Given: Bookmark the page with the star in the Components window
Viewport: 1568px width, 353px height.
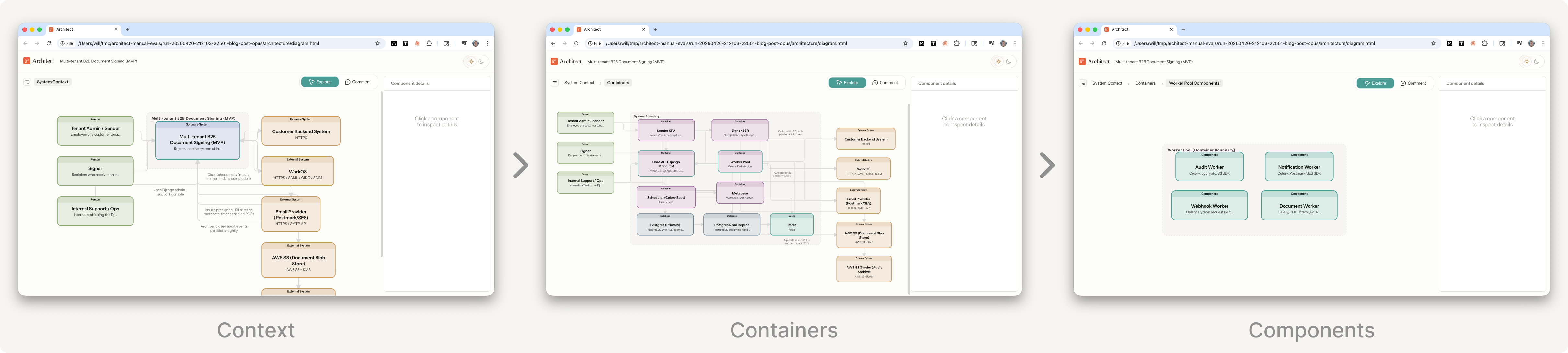Looking at the screenshot, I should 1434,44.
